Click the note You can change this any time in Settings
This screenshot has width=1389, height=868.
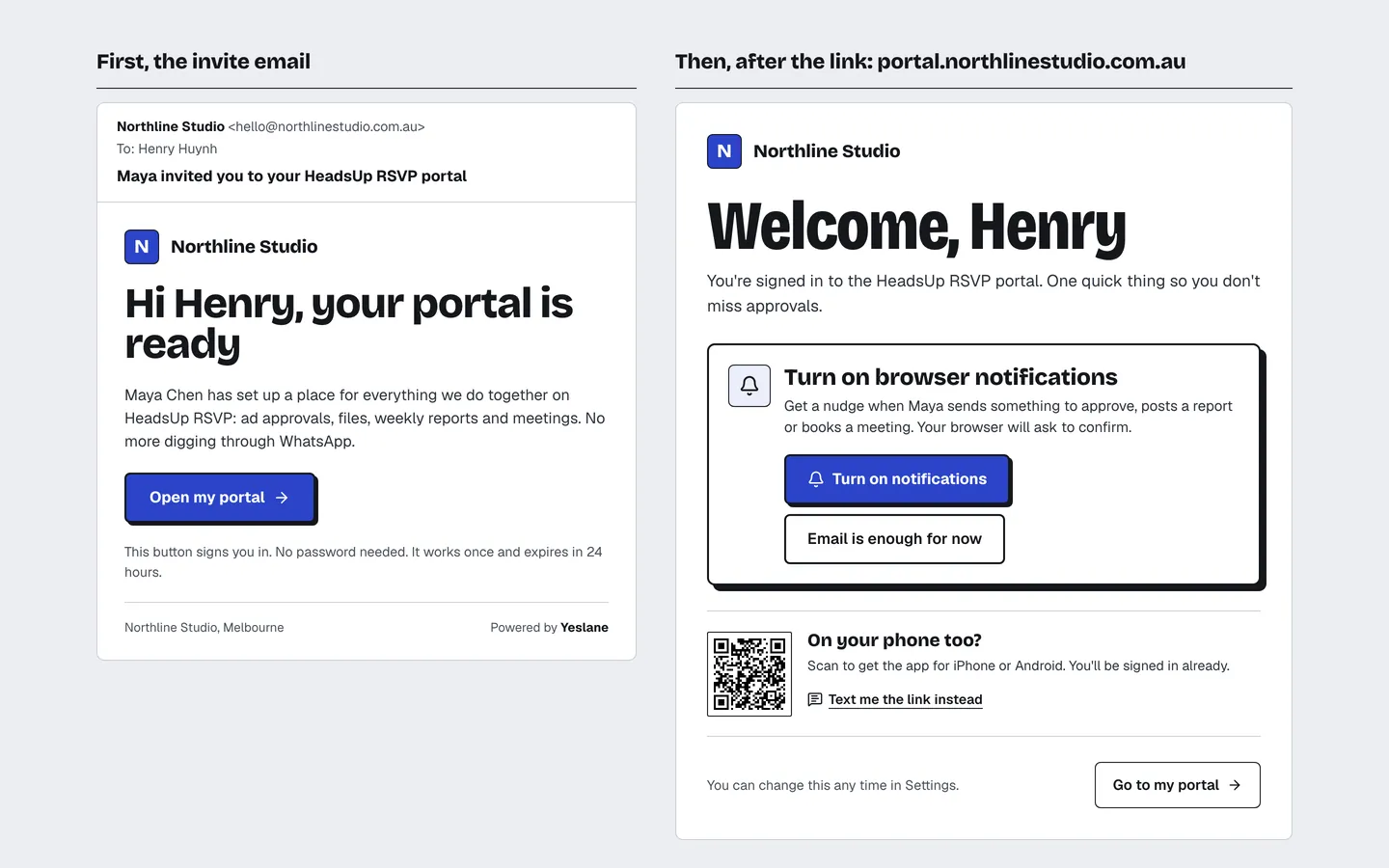pyautogui.click(x=832, y=785)
